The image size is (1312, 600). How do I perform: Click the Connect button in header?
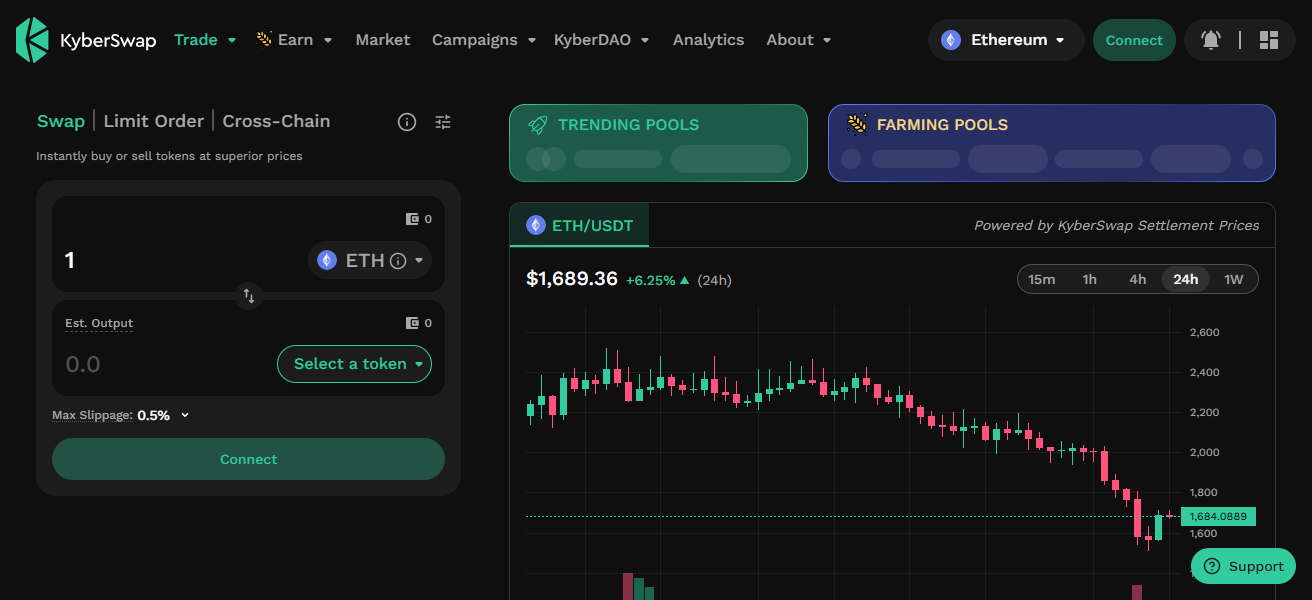(x=1134, y=40)
